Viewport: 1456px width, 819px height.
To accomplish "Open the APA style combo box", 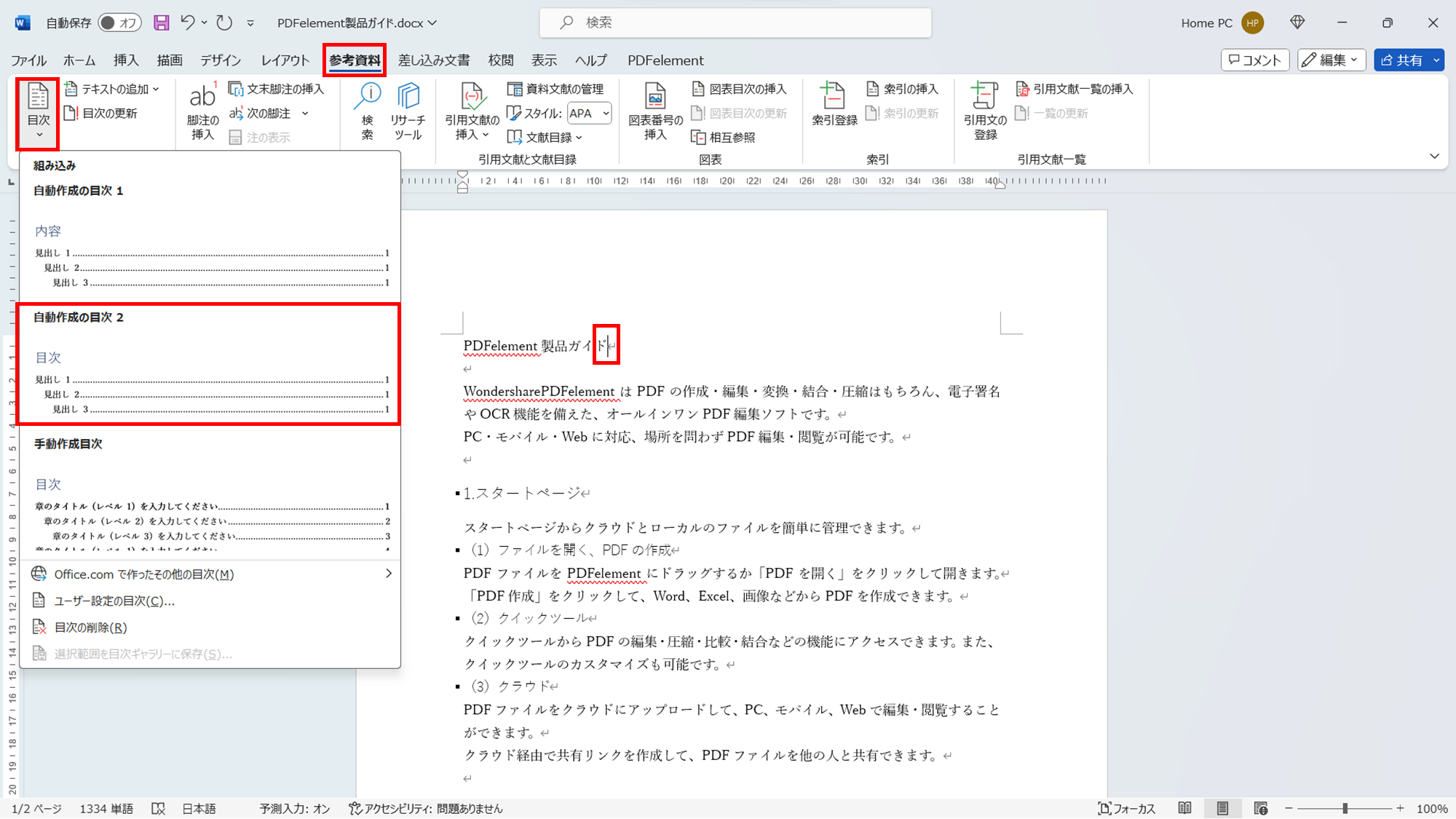I will 589,113.
